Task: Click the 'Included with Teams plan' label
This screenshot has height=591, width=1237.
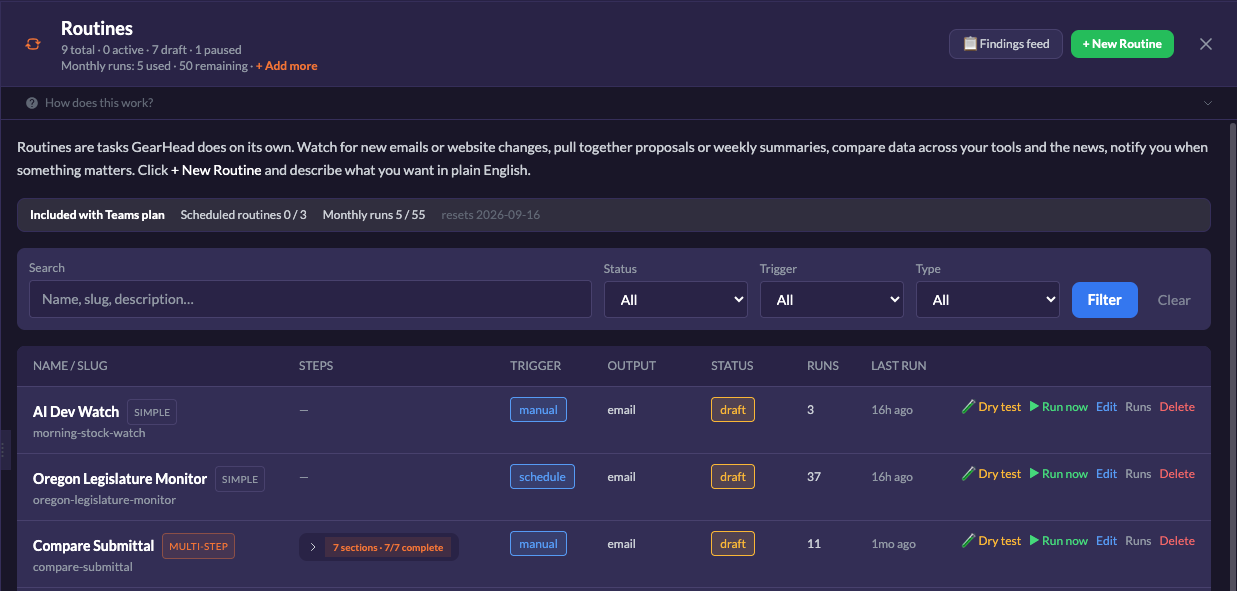Action: click(97, 215)
